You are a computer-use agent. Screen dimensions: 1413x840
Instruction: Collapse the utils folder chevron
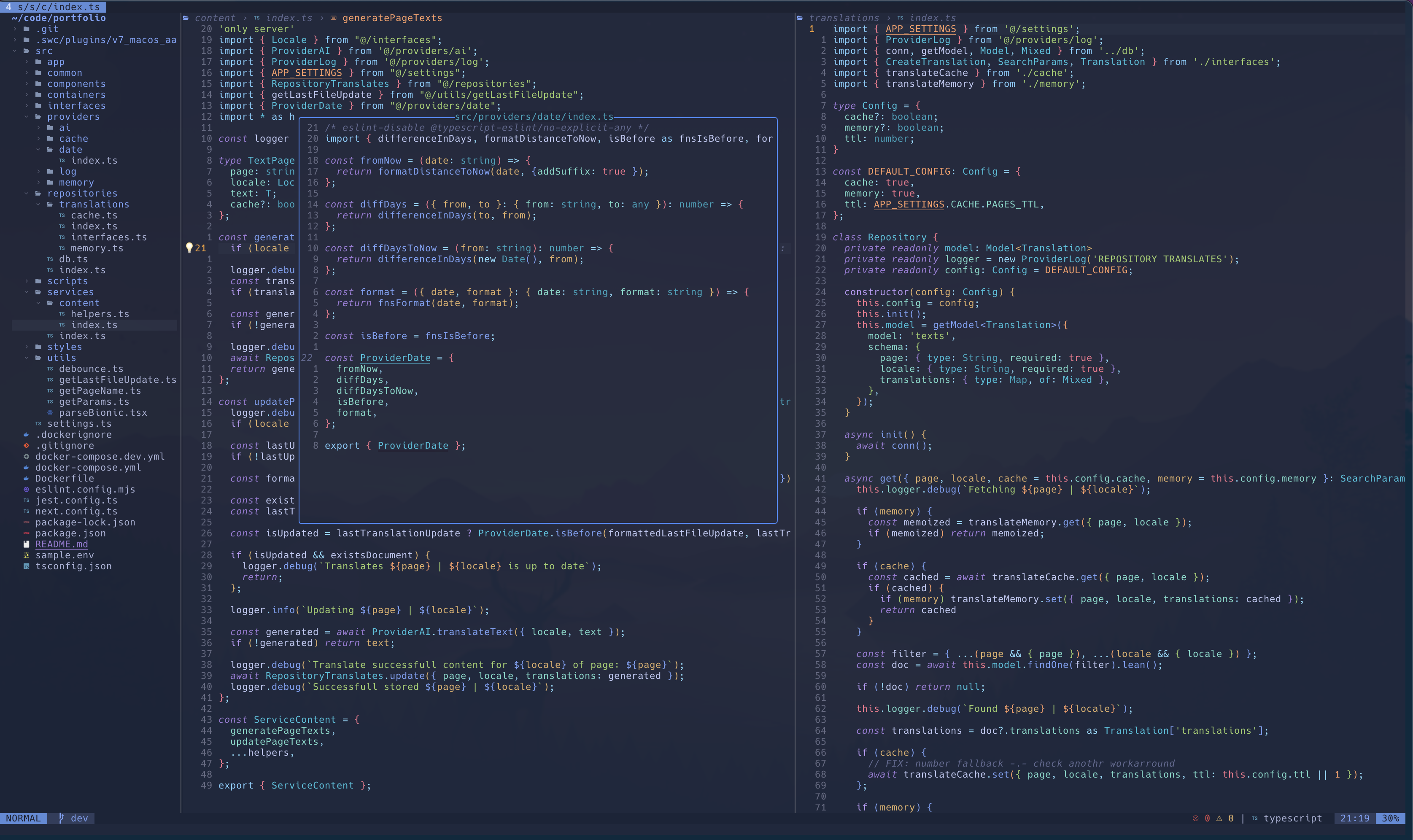[x=27, y=358]
